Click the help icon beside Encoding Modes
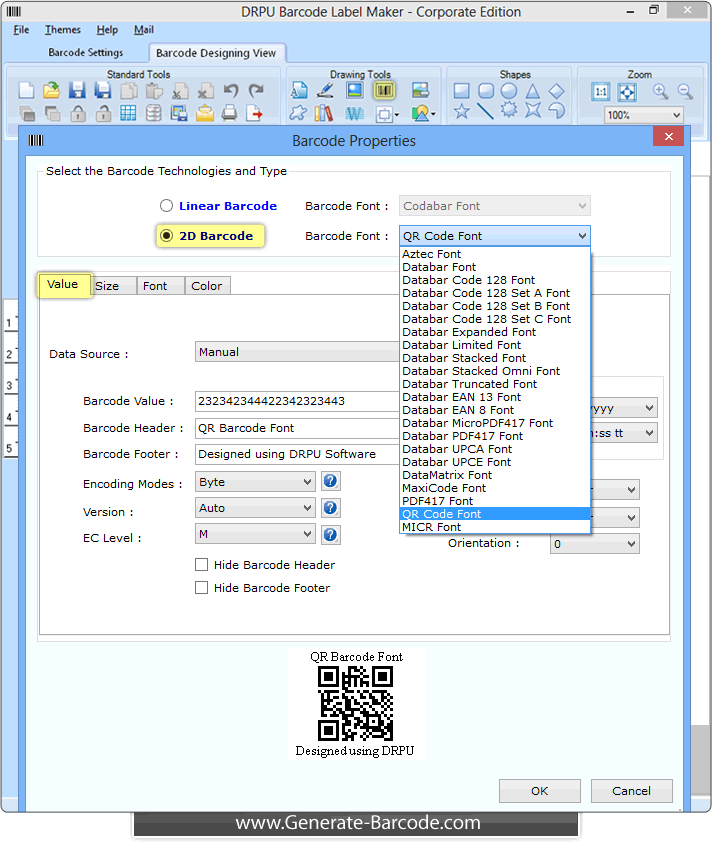 click(x=330, y=482)
